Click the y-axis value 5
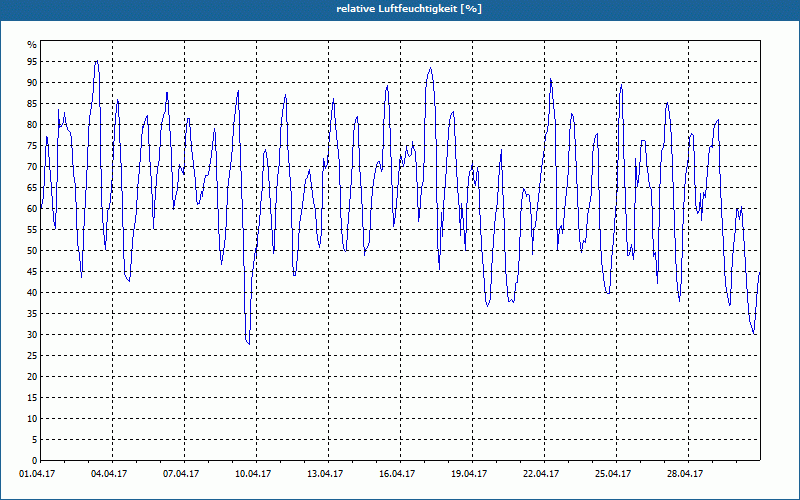The height and width of the screenshot is (500, 800). point(35,440)
